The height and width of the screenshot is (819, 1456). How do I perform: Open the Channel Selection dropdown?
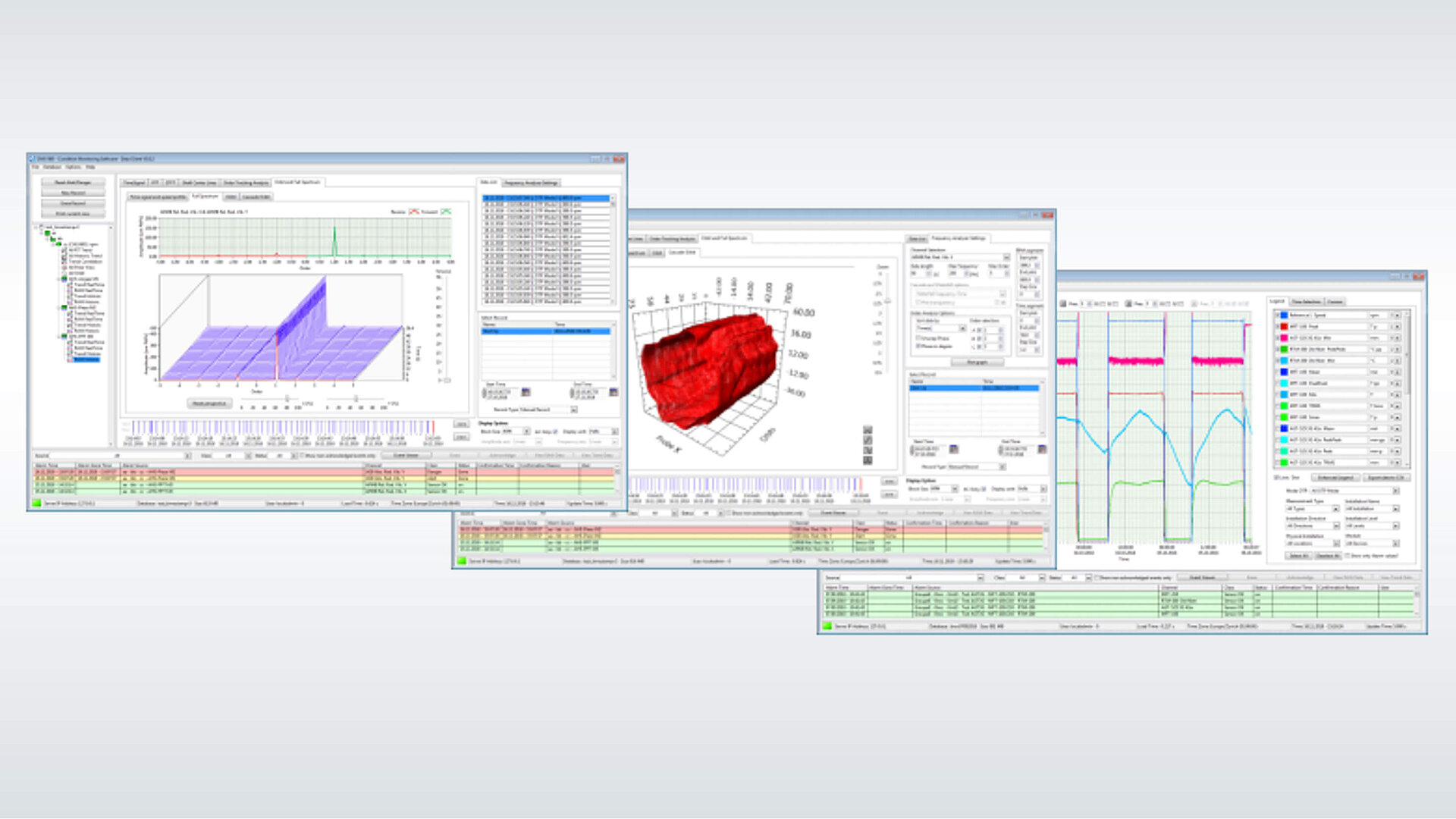(x=1006, y=256)
